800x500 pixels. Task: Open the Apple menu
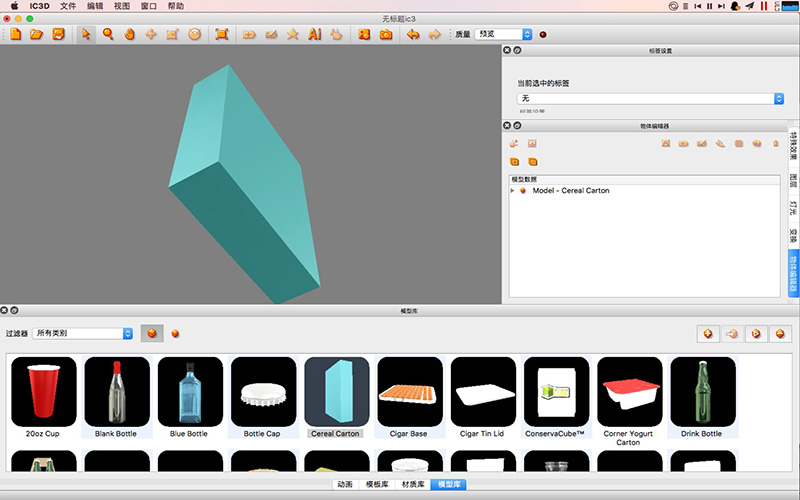point(14,6)
